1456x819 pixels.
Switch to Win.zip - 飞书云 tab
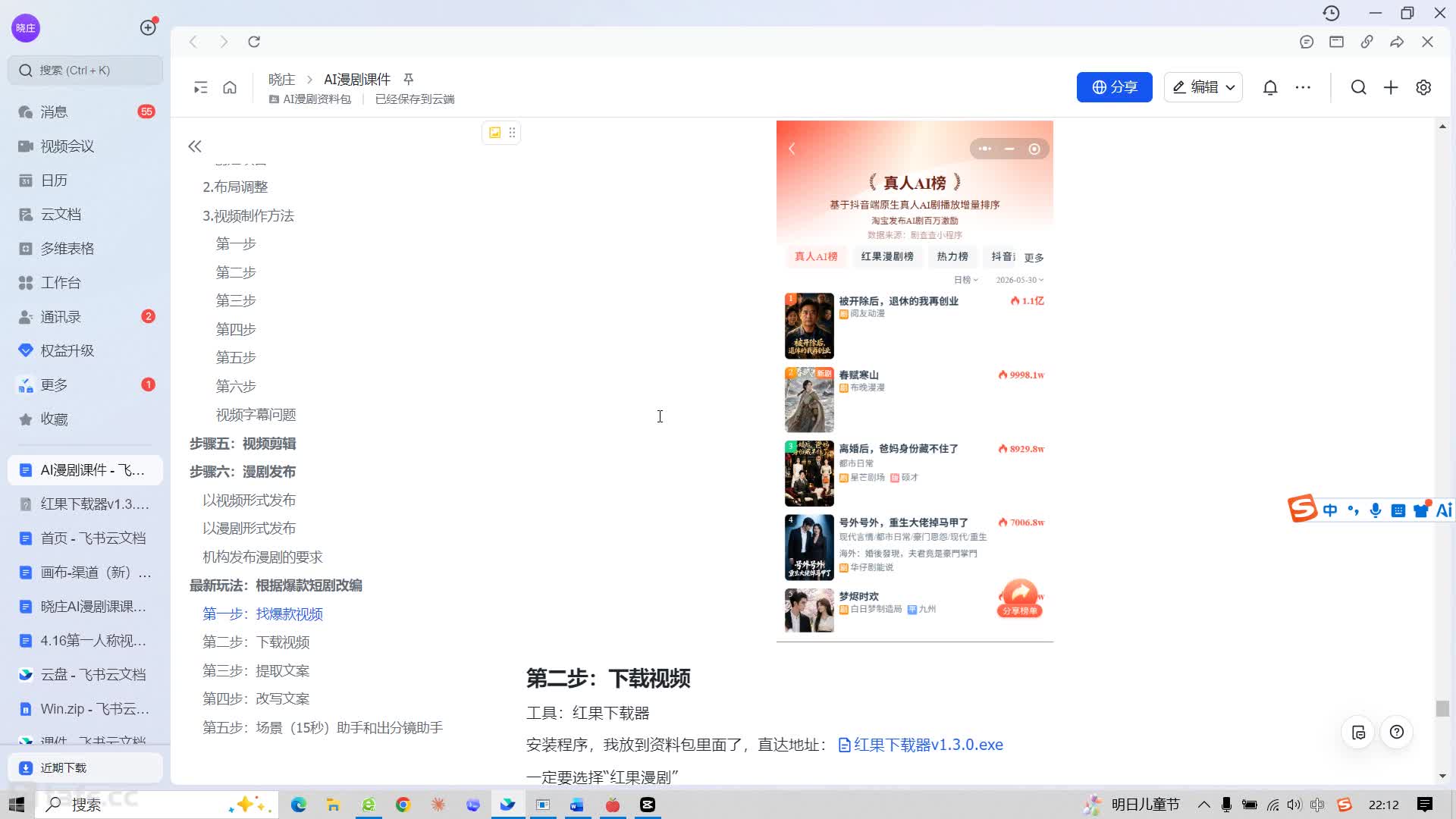coord(85,709)
